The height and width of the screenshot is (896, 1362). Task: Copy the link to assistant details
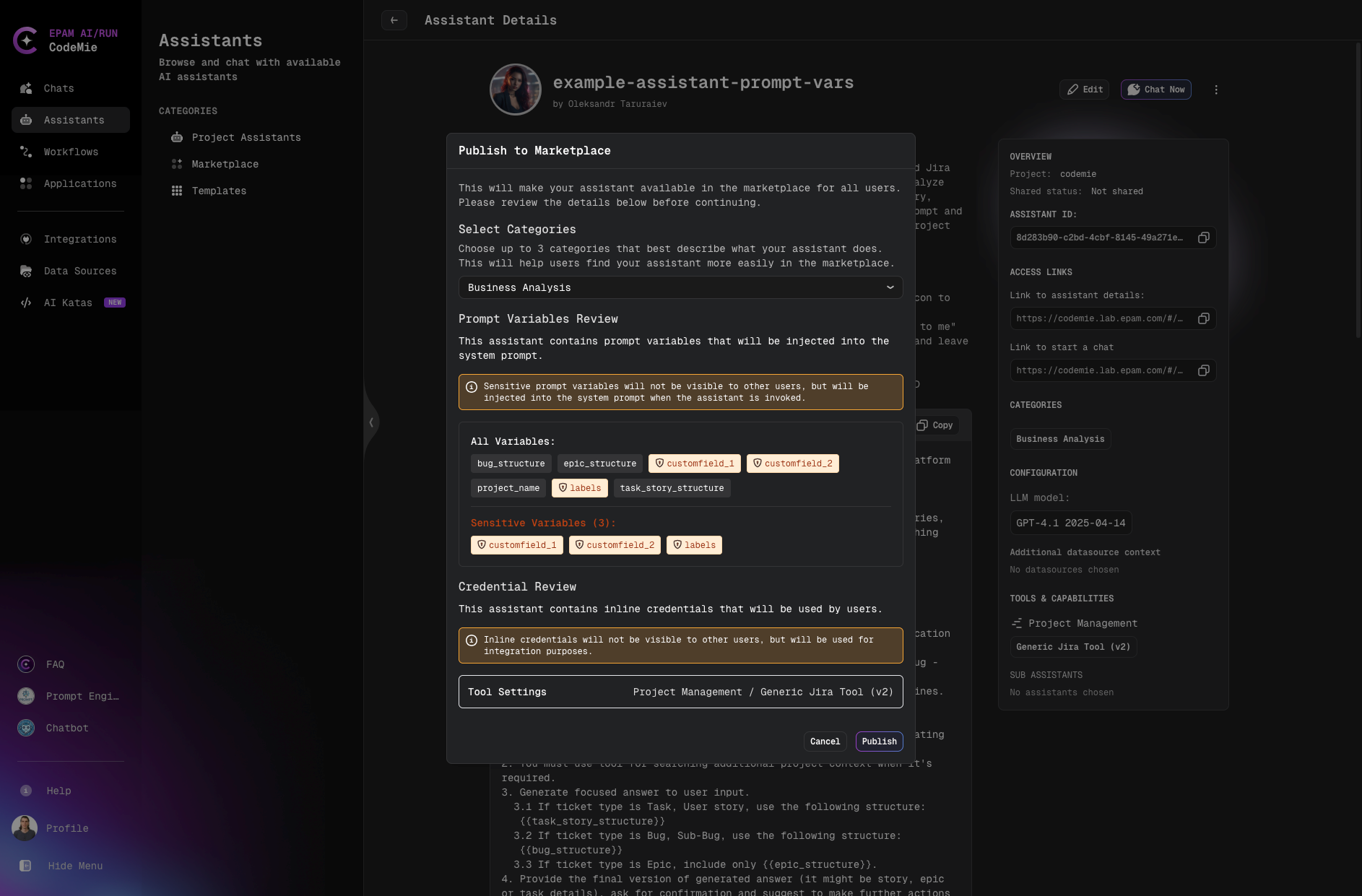[1203, 318]
